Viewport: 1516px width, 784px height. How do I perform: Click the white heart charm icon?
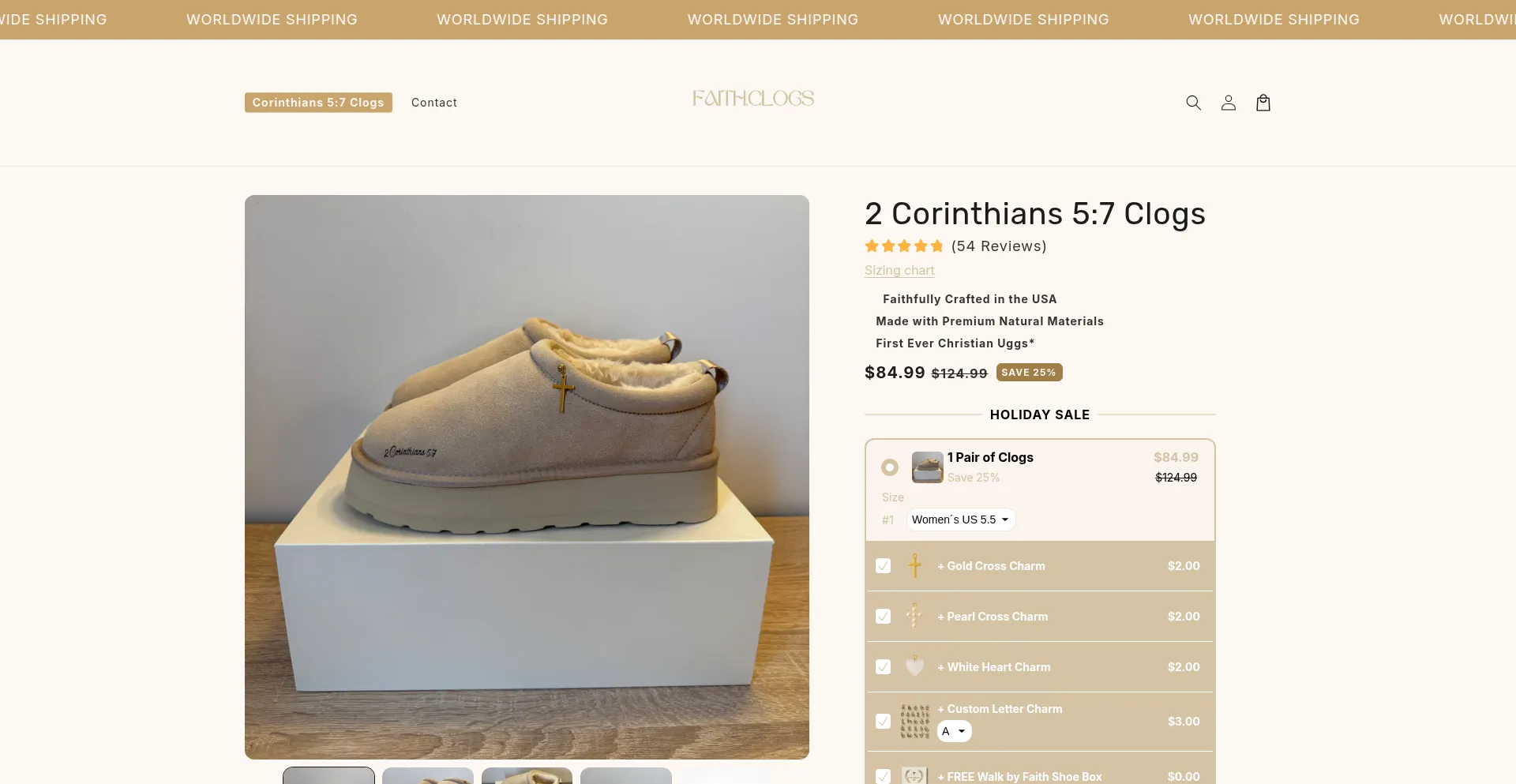coord(914,666)
